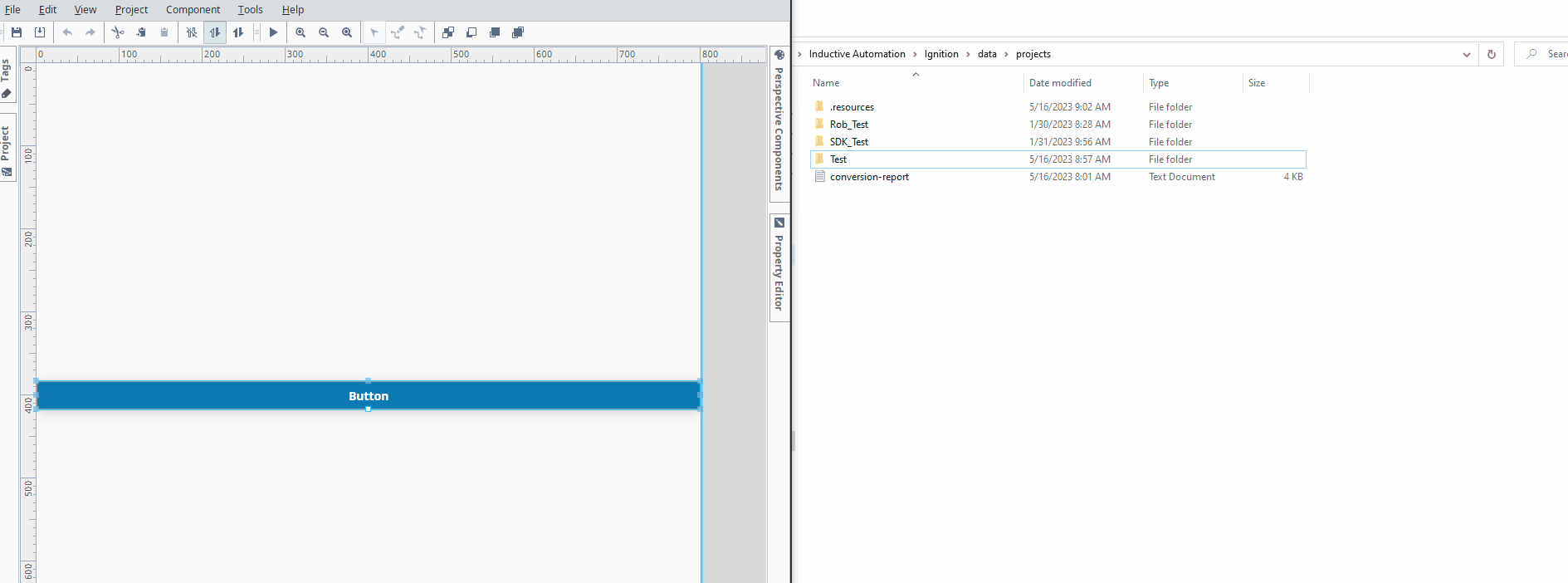Open the File menu

click(12, 10)
